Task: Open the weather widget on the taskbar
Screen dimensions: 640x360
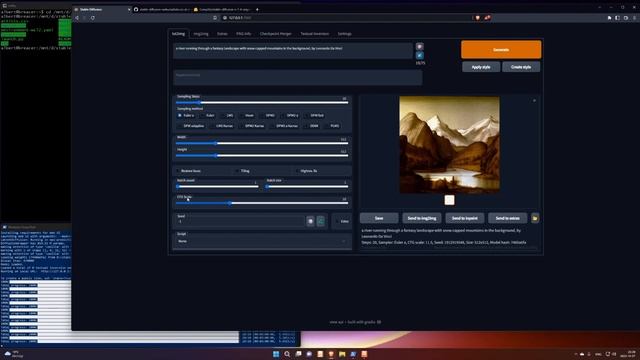Action: pos(13,353)
